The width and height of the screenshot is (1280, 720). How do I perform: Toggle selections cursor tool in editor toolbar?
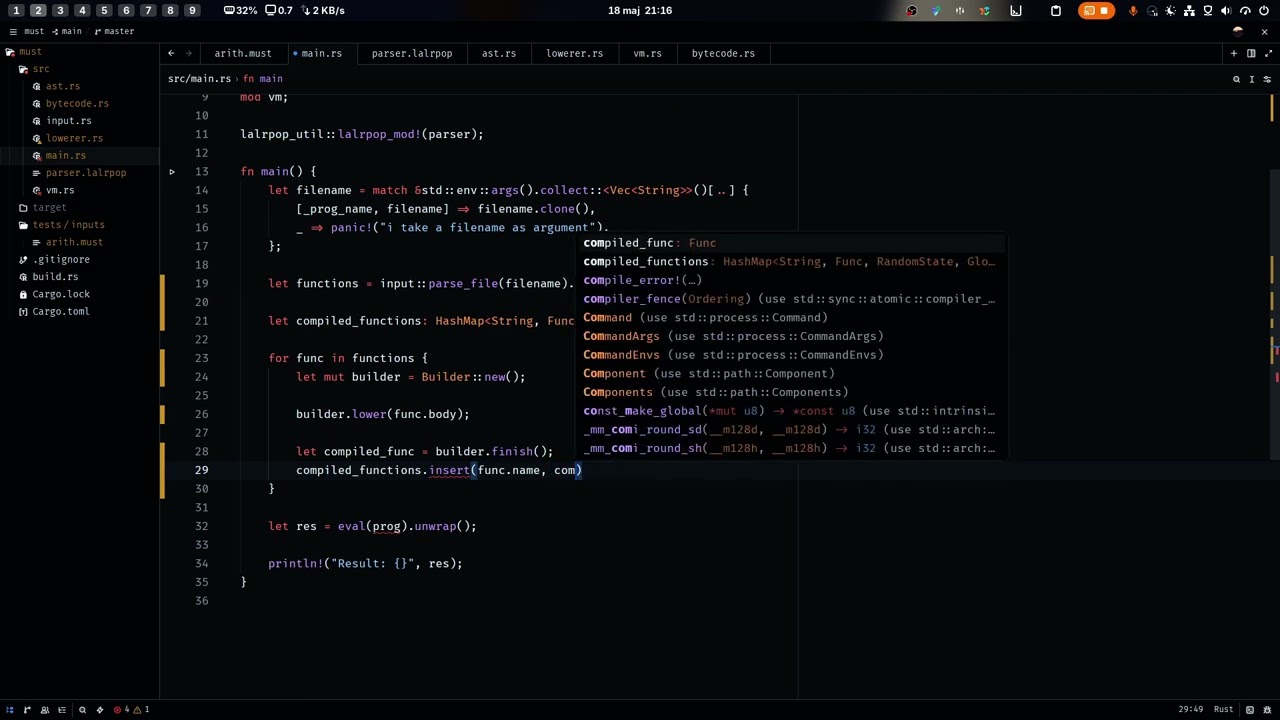click(x=1252, y=79)
